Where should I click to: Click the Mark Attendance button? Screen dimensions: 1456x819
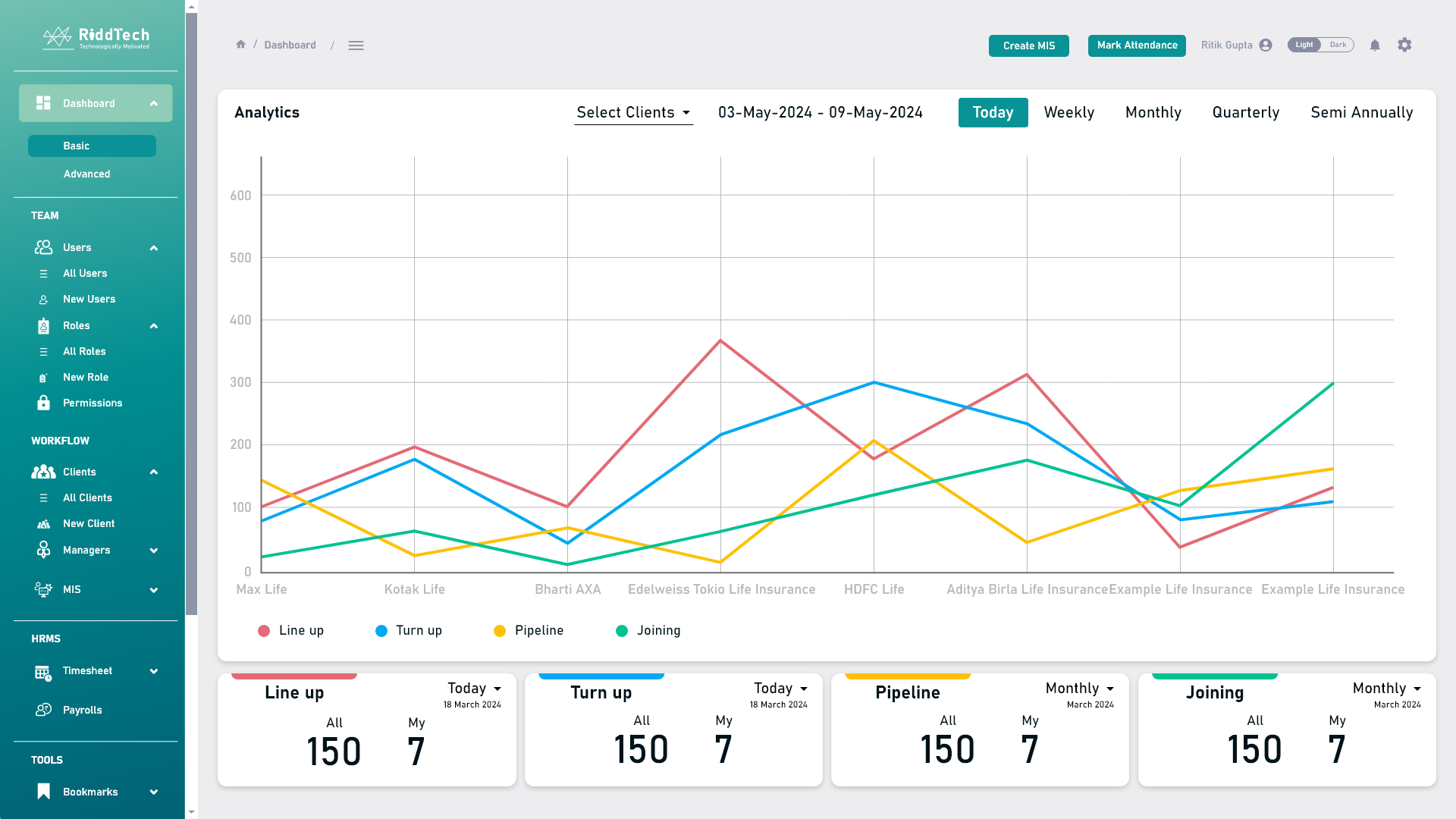click(x=1137, y=45)
